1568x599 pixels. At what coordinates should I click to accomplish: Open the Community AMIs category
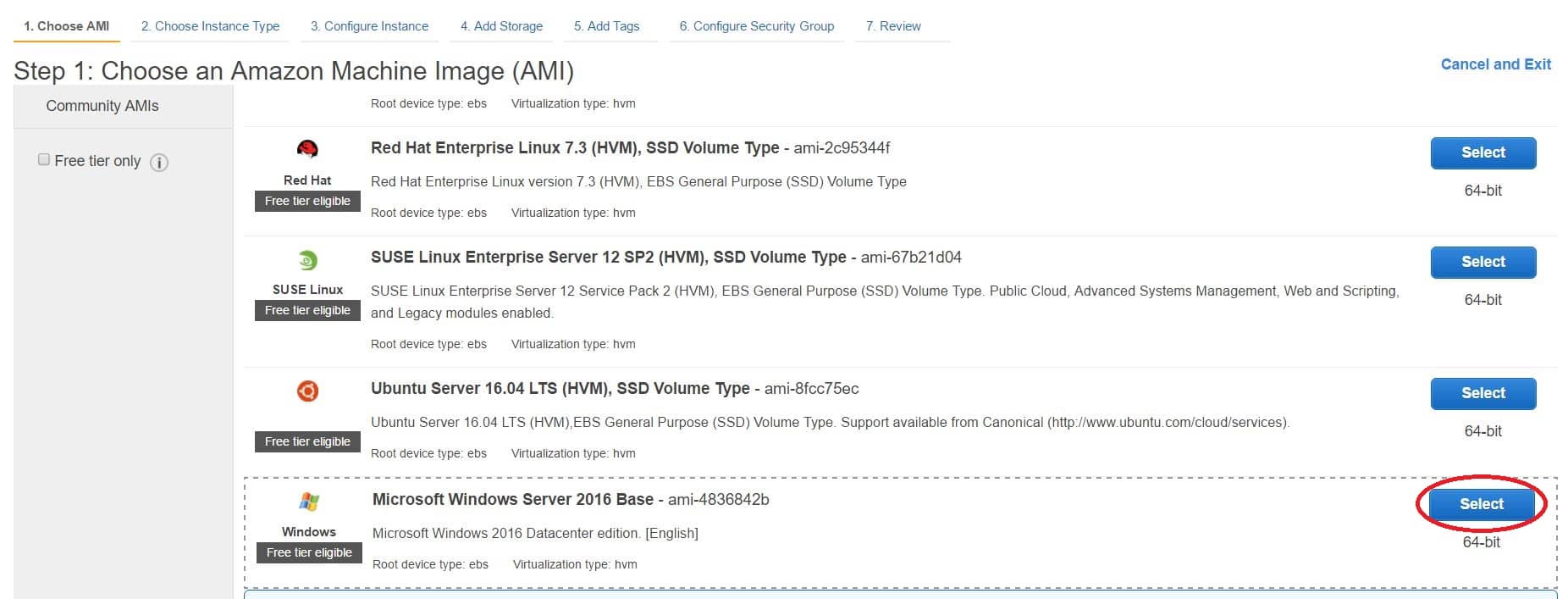click(102, 106)
